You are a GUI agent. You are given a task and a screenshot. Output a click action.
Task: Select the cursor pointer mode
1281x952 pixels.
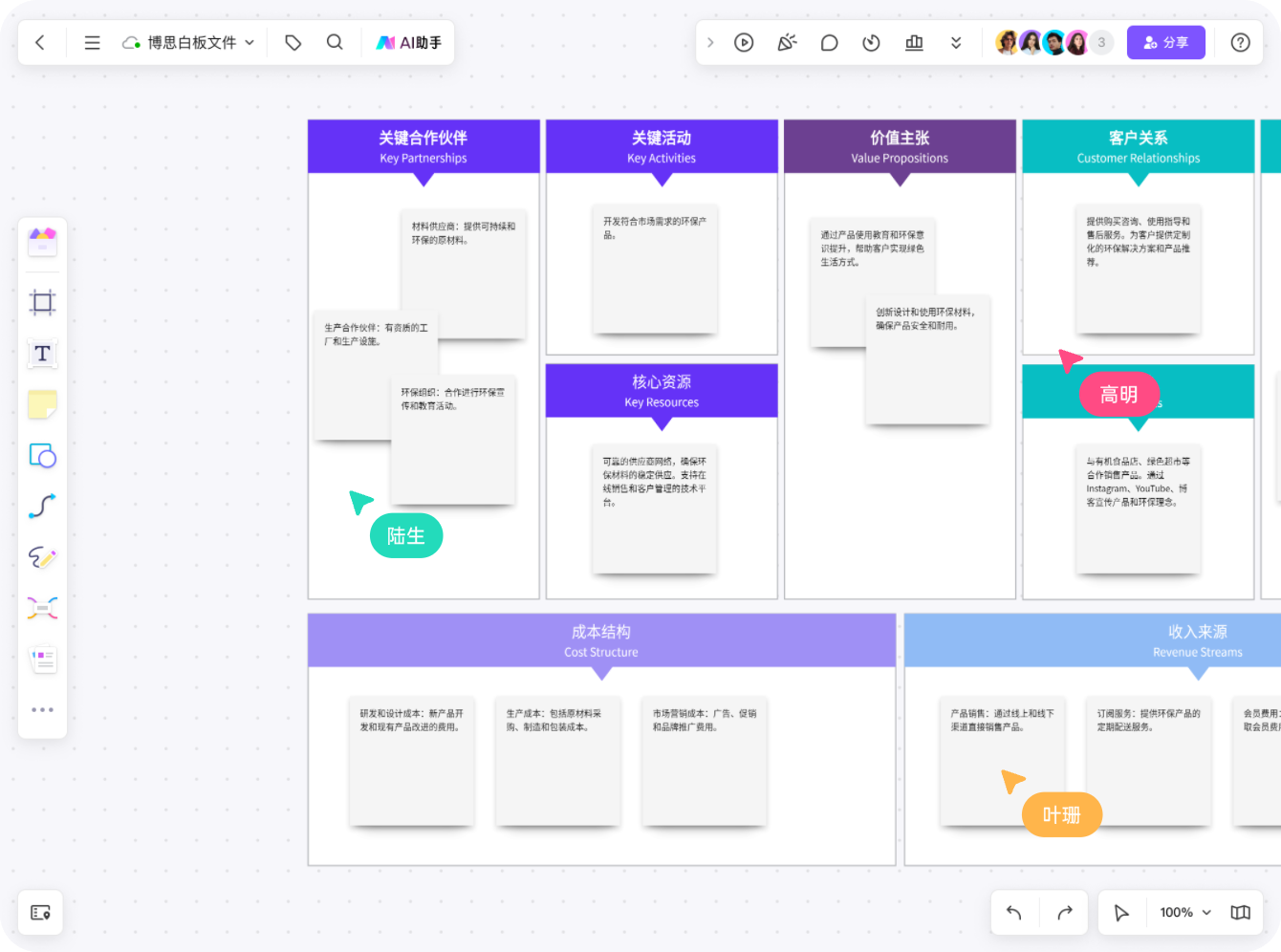pyautogui.click(x=1121, y=913)
